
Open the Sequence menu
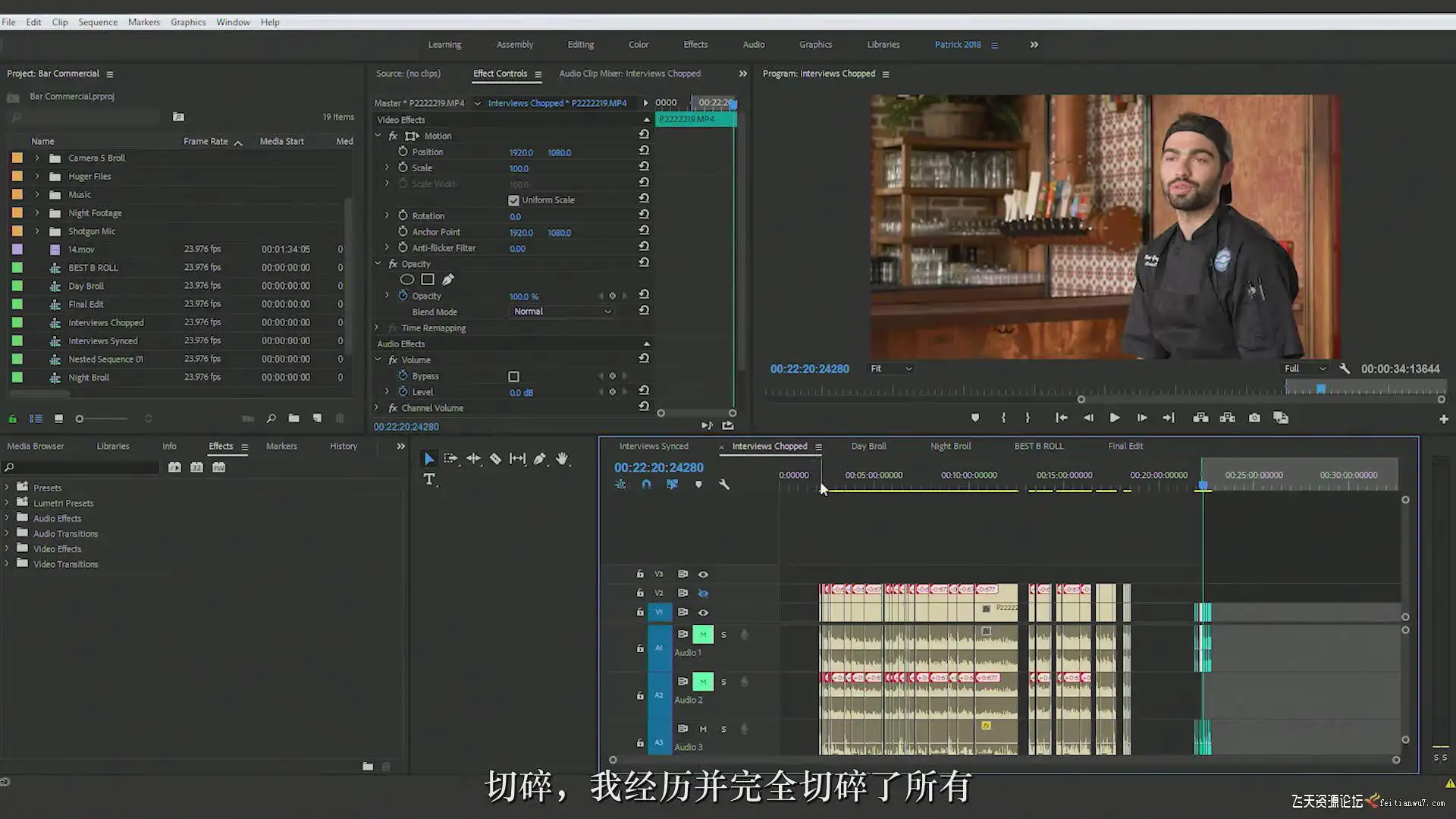point(98,22)
